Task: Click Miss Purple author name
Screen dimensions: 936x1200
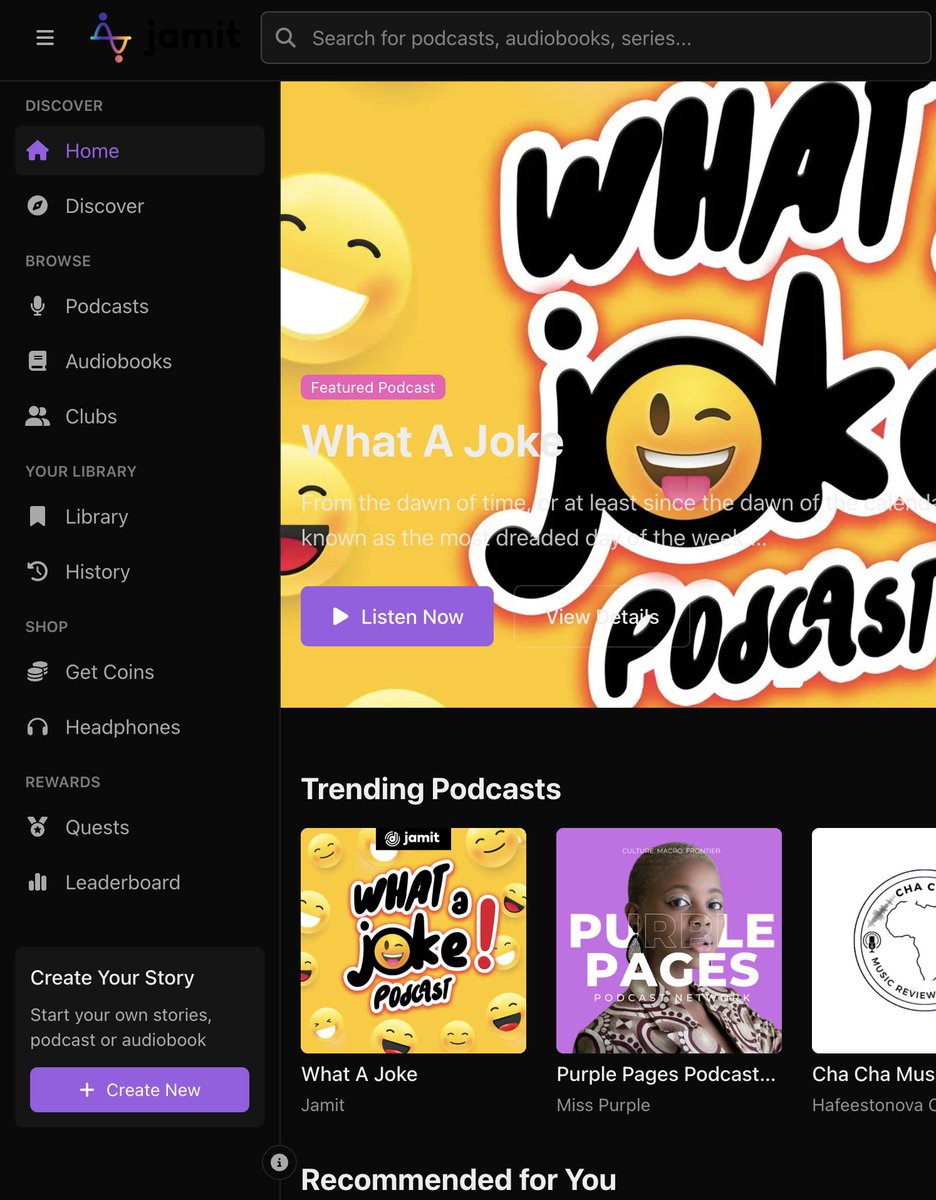Action: [x=603, y=1105]
